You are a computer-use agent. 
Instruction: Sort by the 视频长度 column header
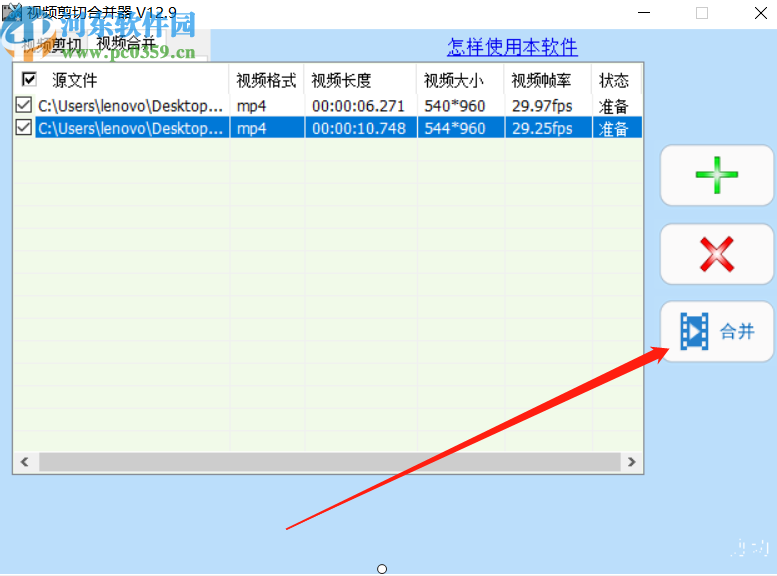(x=360, y=80)
